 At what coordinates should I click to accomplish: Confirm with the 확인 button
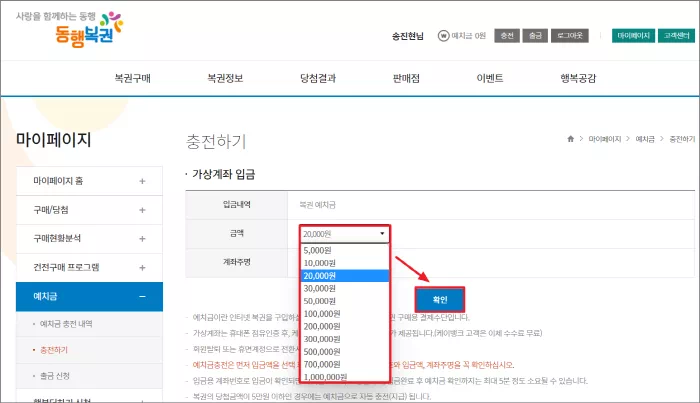coord(440,299)
